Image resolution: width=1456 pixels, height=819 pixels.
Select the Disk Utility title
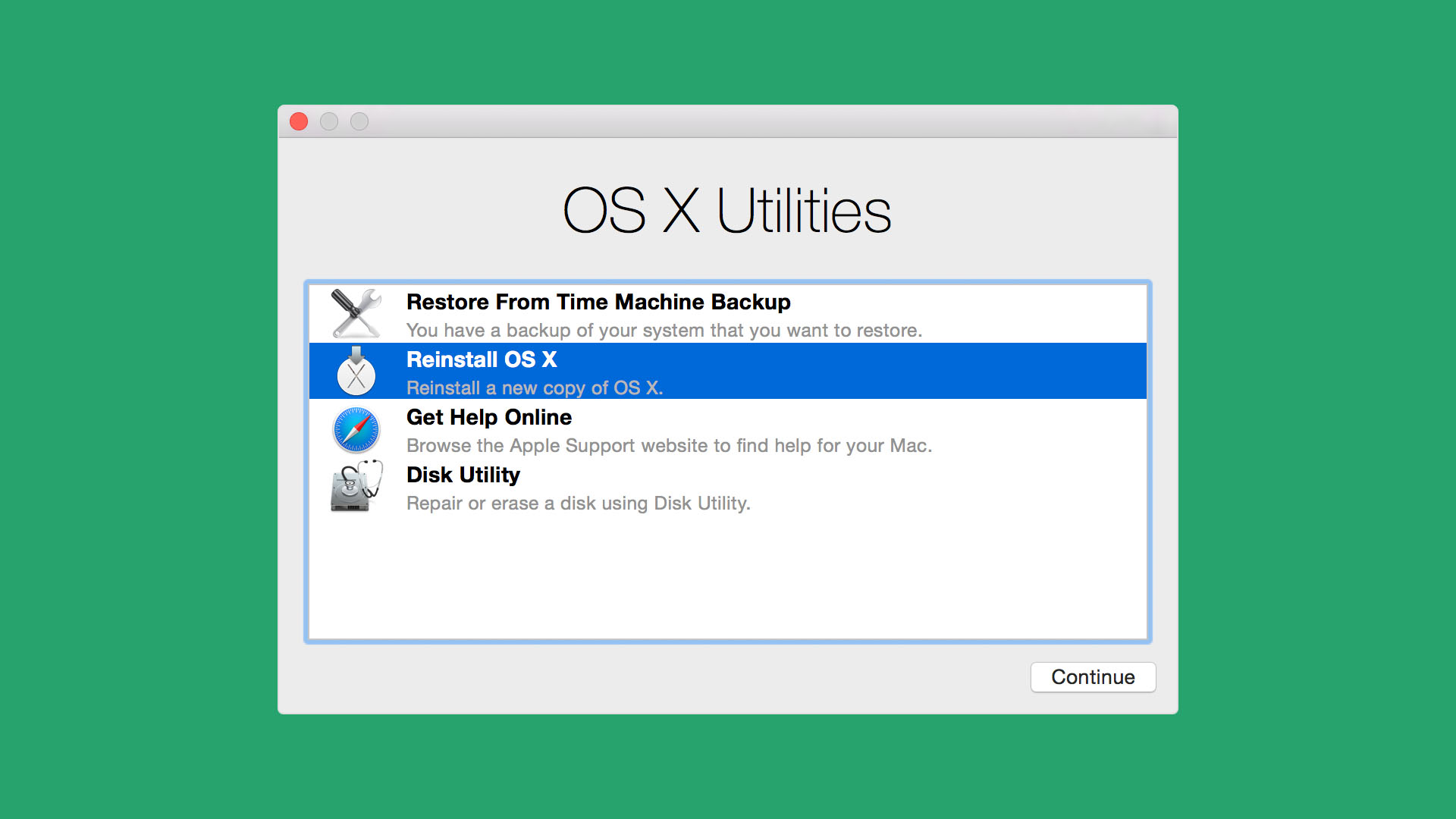(x=463, y=475)
